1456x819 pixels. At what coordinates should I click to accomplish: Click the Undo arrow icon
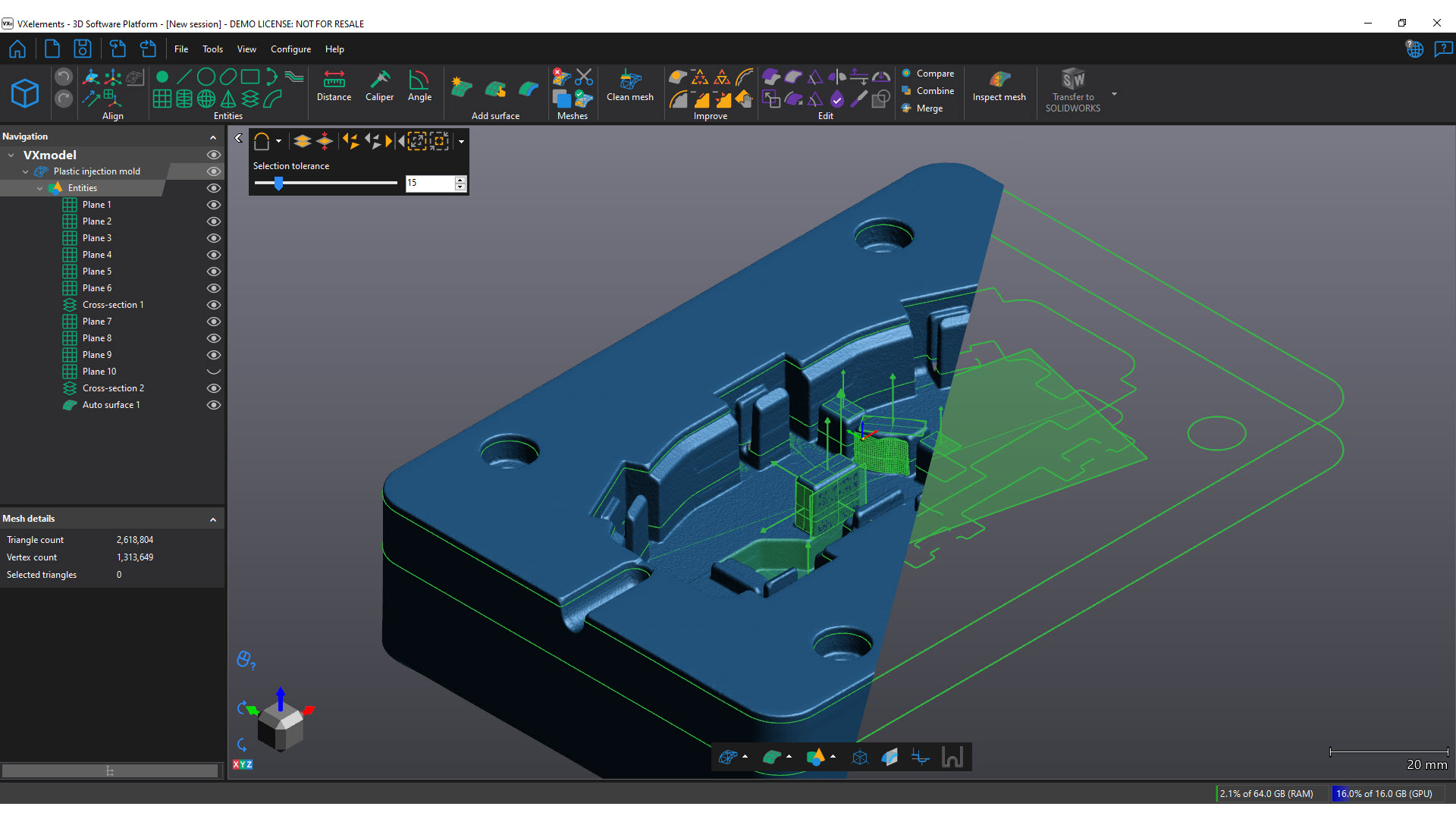(64, 77)
